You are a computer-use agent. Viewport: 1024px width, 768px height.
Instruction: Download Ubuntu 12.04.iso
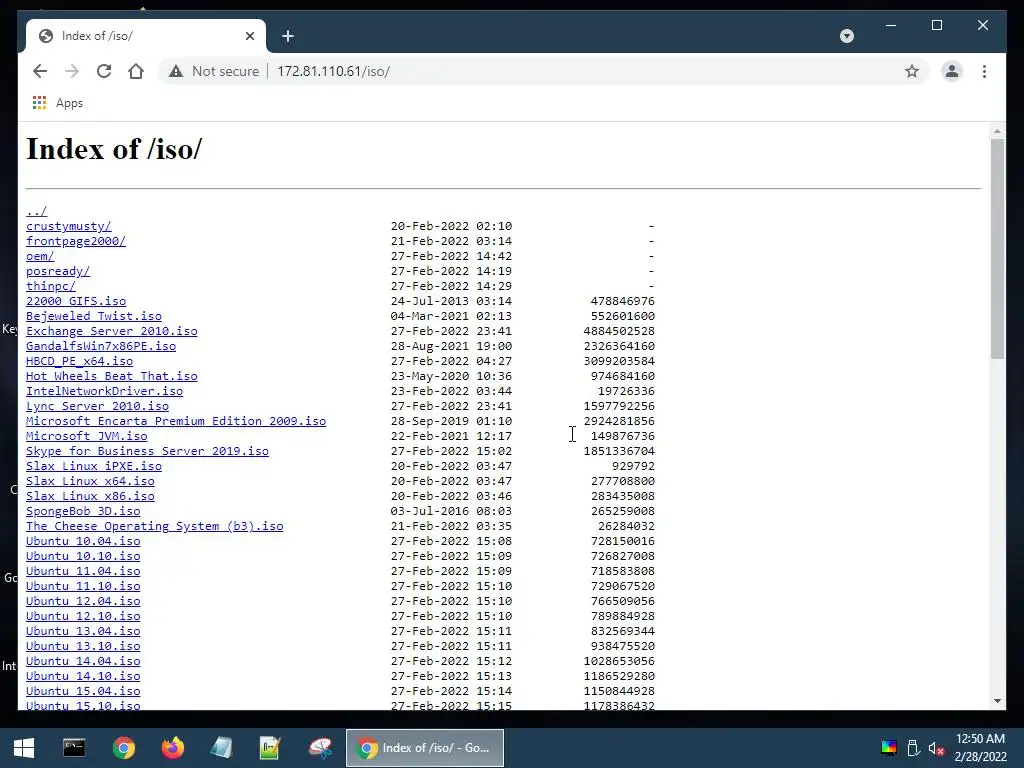click(x=83, y=601)
